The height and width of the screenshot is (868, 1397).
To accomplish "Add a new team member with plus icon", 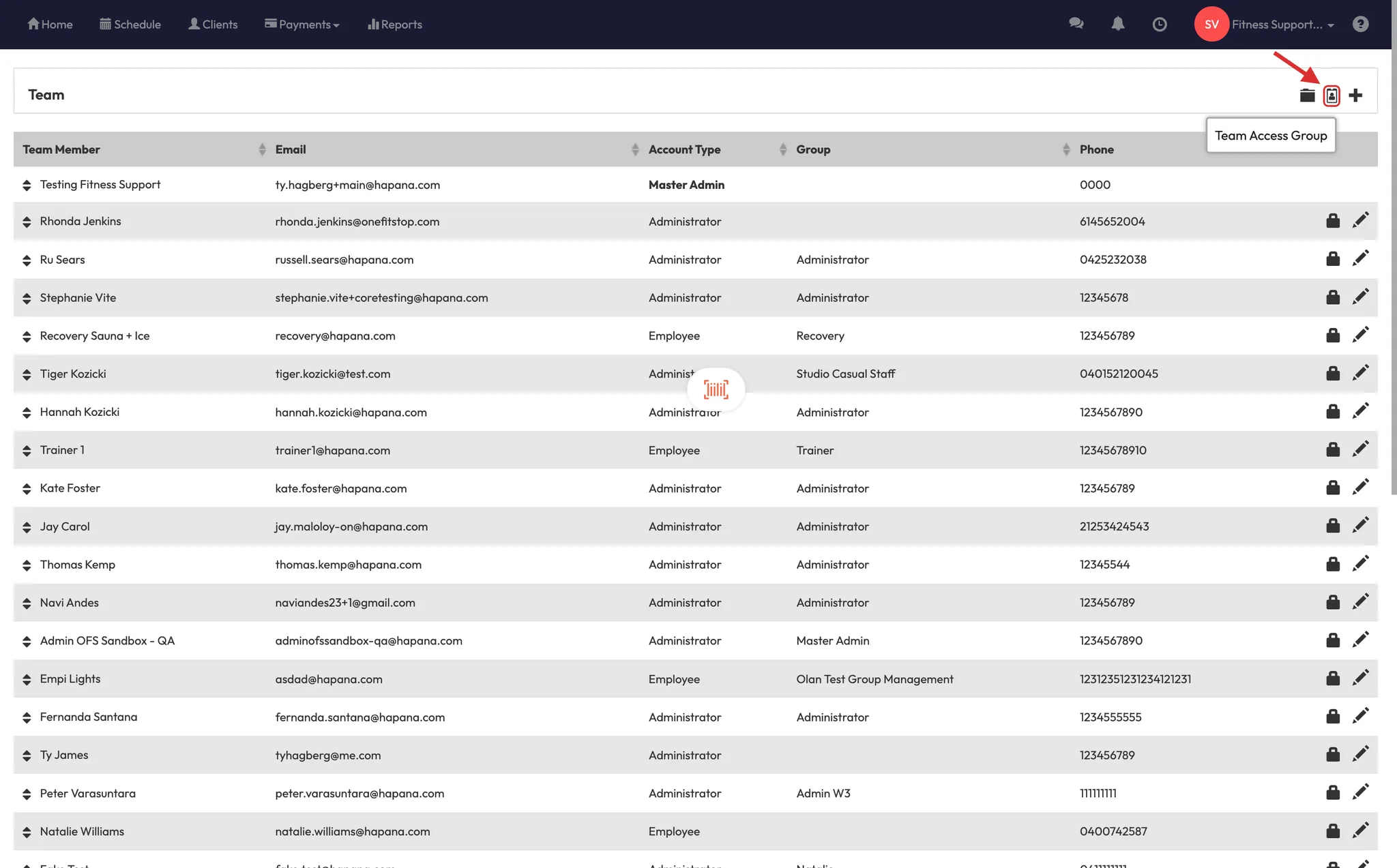I will pos(1355,95).
